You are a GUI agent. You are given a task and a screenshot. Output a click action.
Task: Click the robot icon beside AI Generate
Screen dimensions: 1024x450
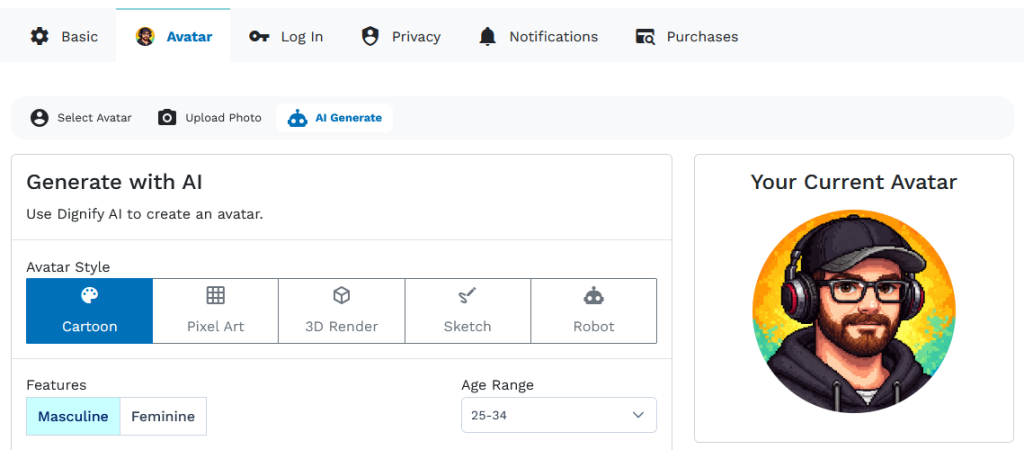tap(297, 118)
